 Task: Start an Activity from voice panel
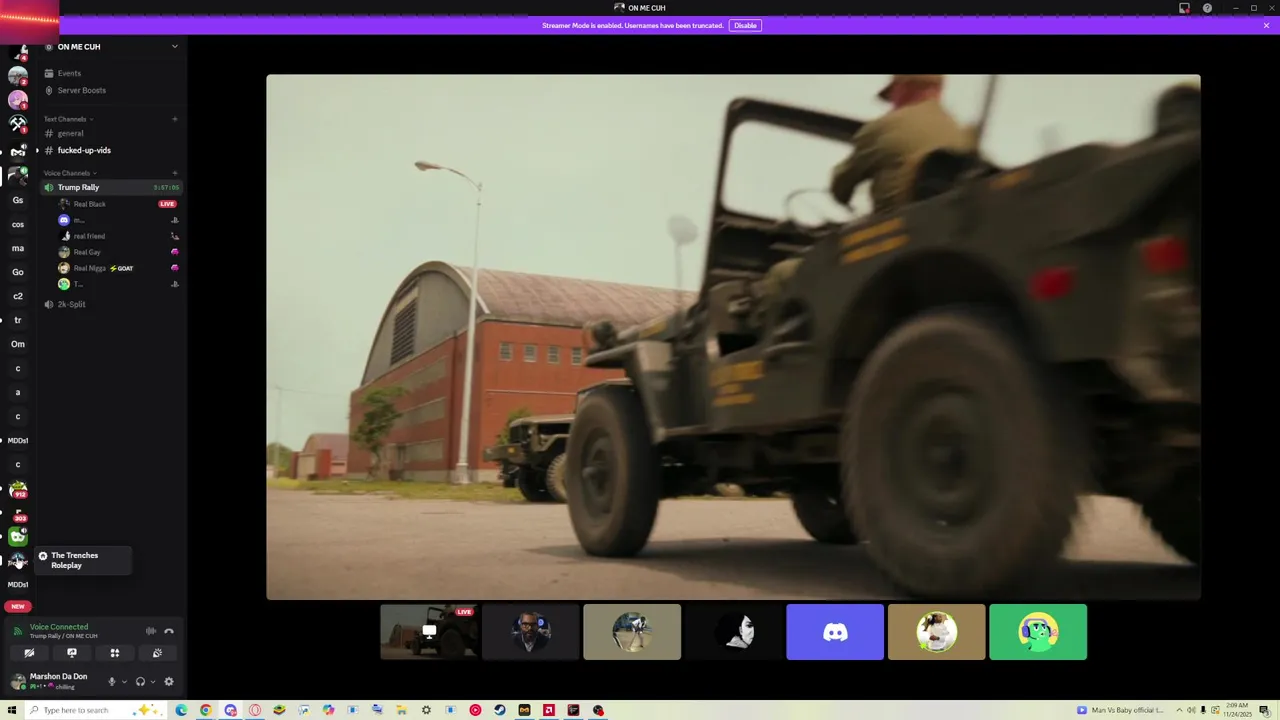pos(115,653)
